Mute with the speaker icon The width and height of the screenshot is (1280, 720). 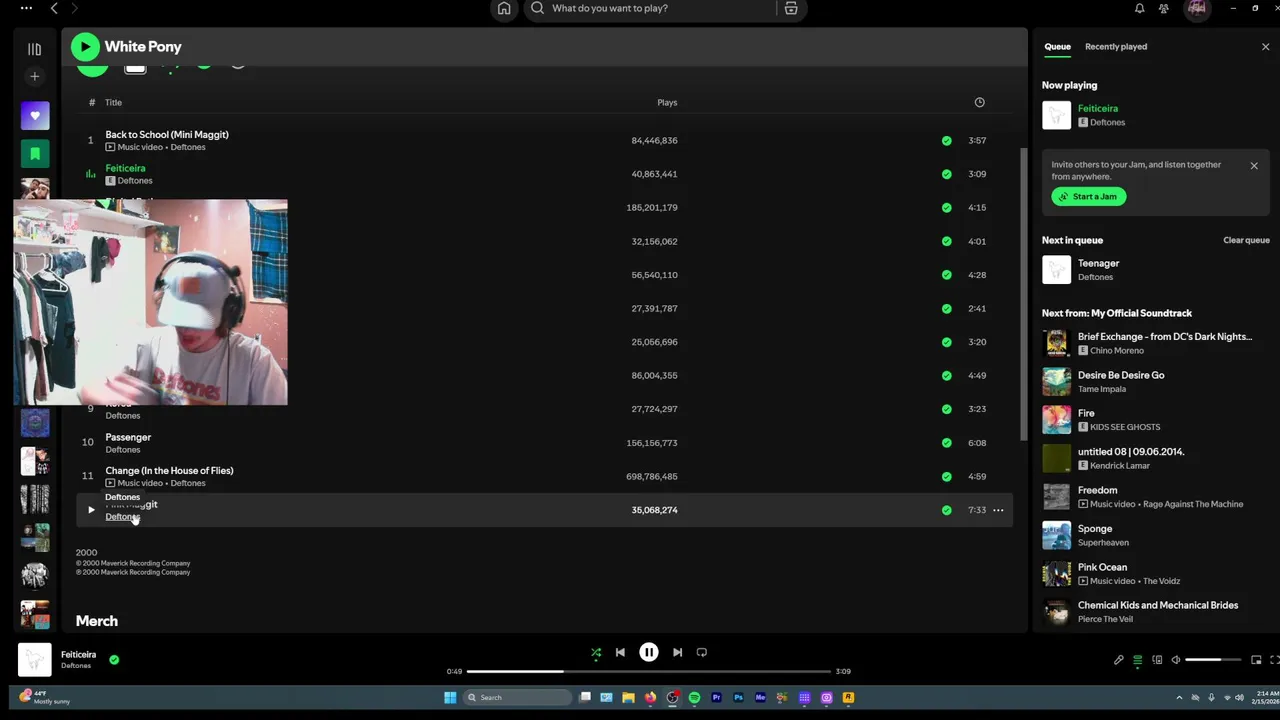pos(1176,660)
